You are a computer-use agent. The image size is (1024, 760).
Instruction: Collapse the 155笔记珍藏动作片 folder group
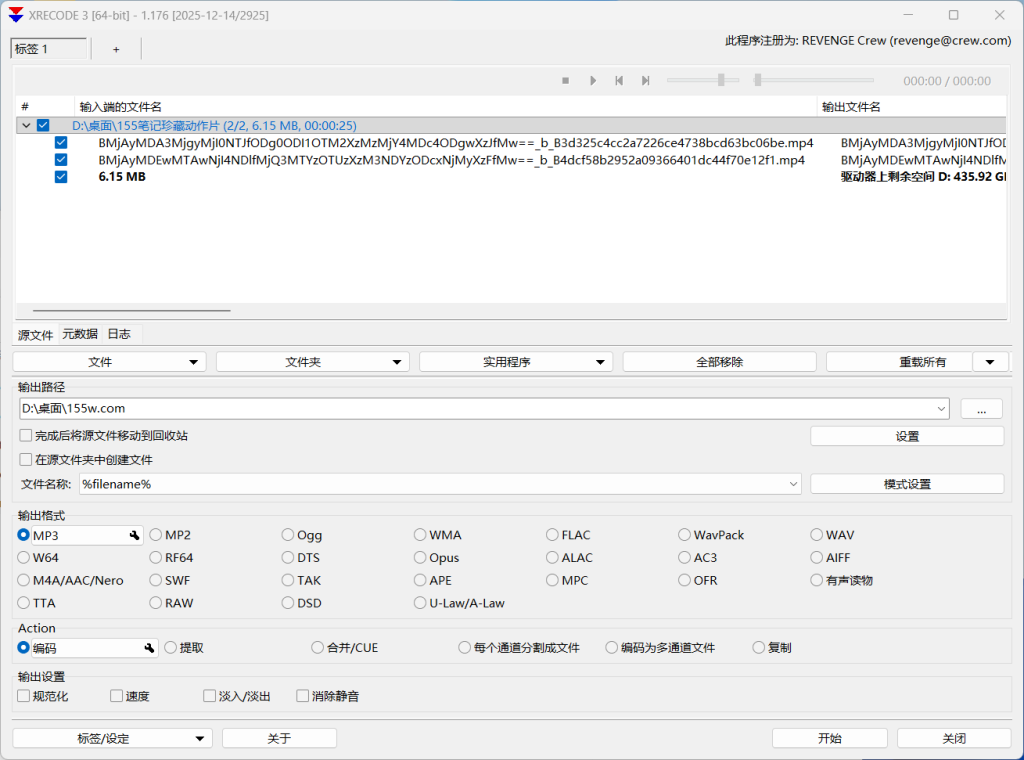tap(25, 126)
